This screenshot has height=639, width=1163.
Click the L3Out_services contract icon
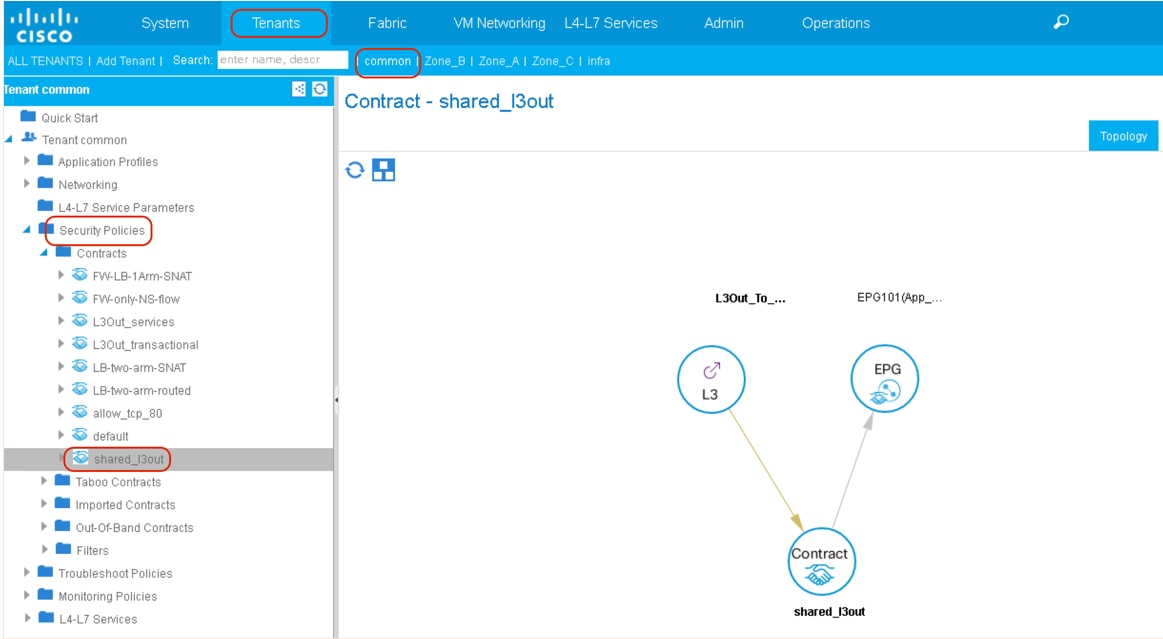(79, 321)
